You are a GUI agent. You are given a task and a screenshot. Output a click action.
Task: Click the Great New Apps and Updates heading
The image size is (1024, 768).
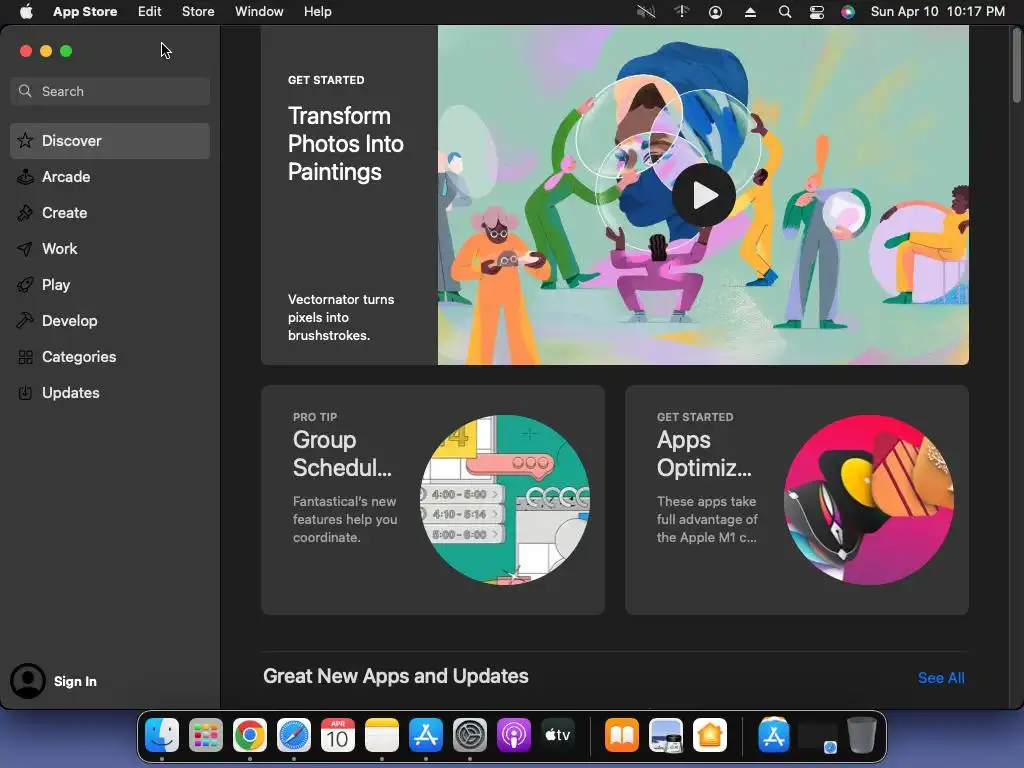[x=396, y=676]
